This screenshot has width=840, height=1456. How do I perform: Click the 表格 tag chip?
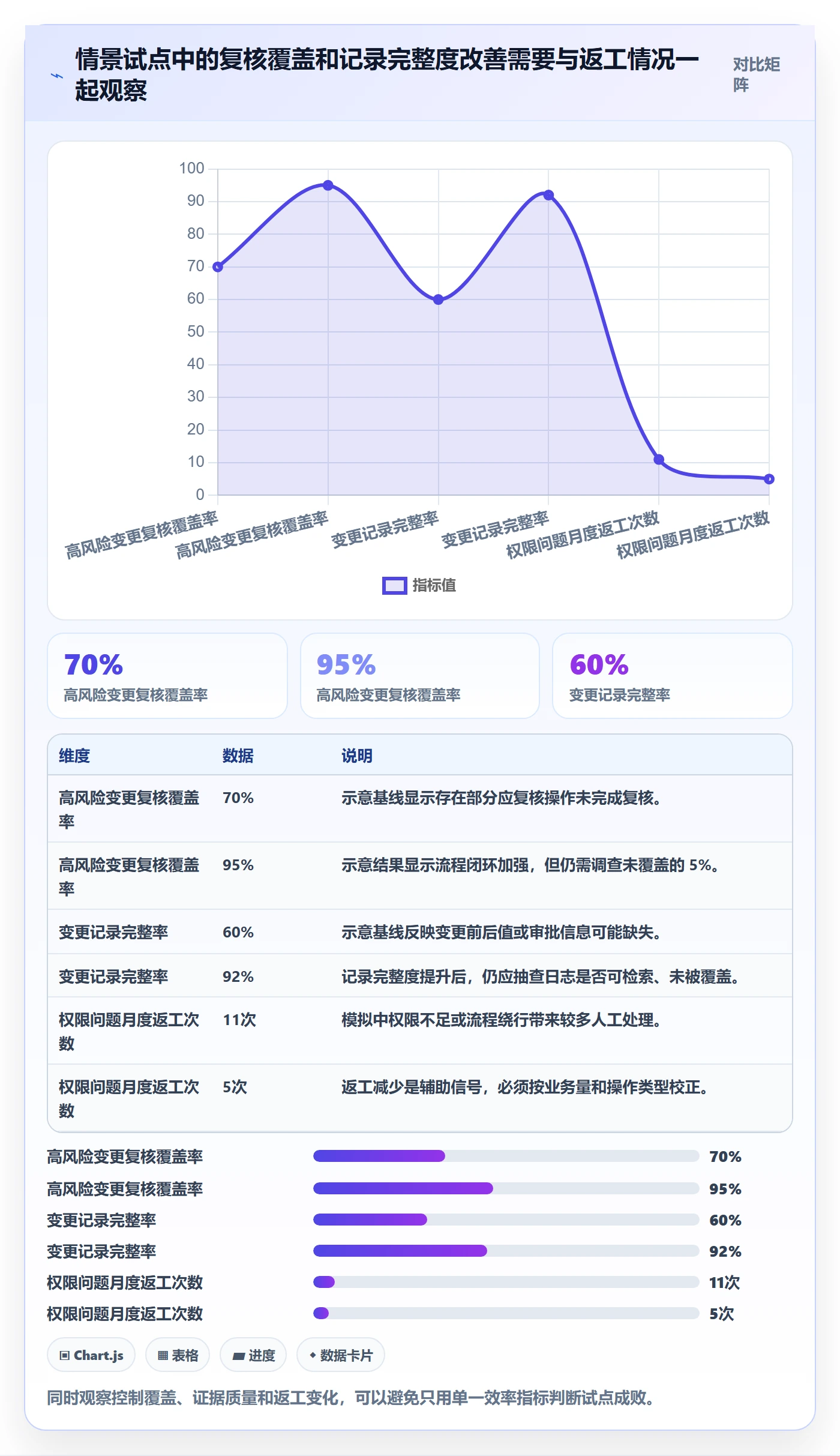pos(178,1355)
